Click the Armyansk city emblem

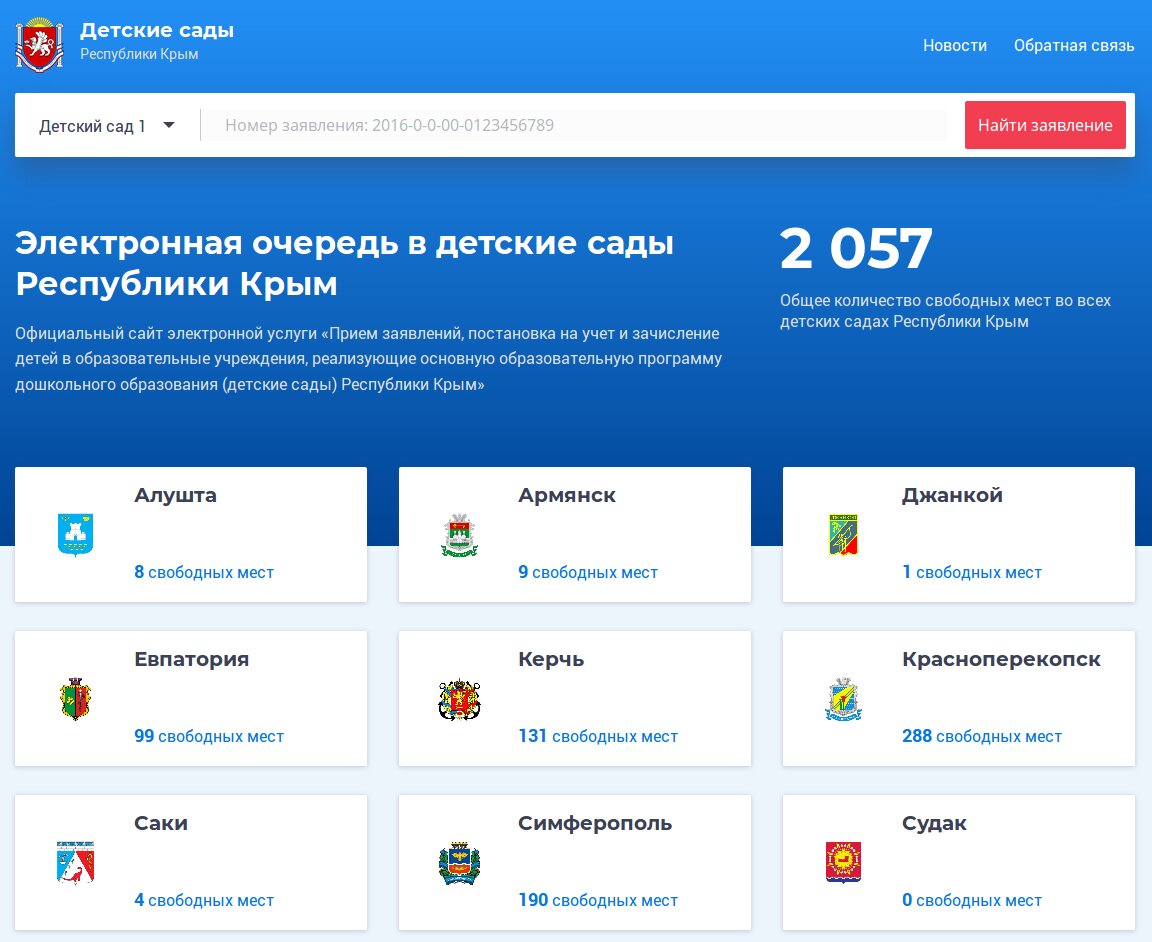pos(459,534)
